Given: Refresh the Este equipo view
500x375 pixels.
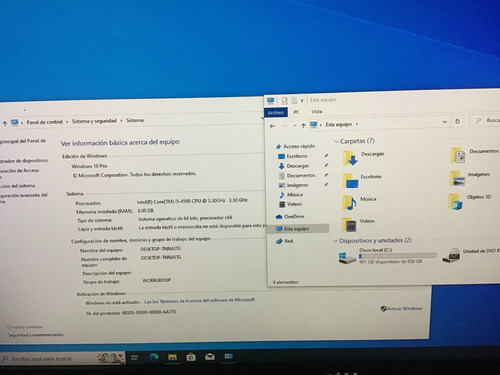Looking at the screenshot, I should [x=458, y=121].
